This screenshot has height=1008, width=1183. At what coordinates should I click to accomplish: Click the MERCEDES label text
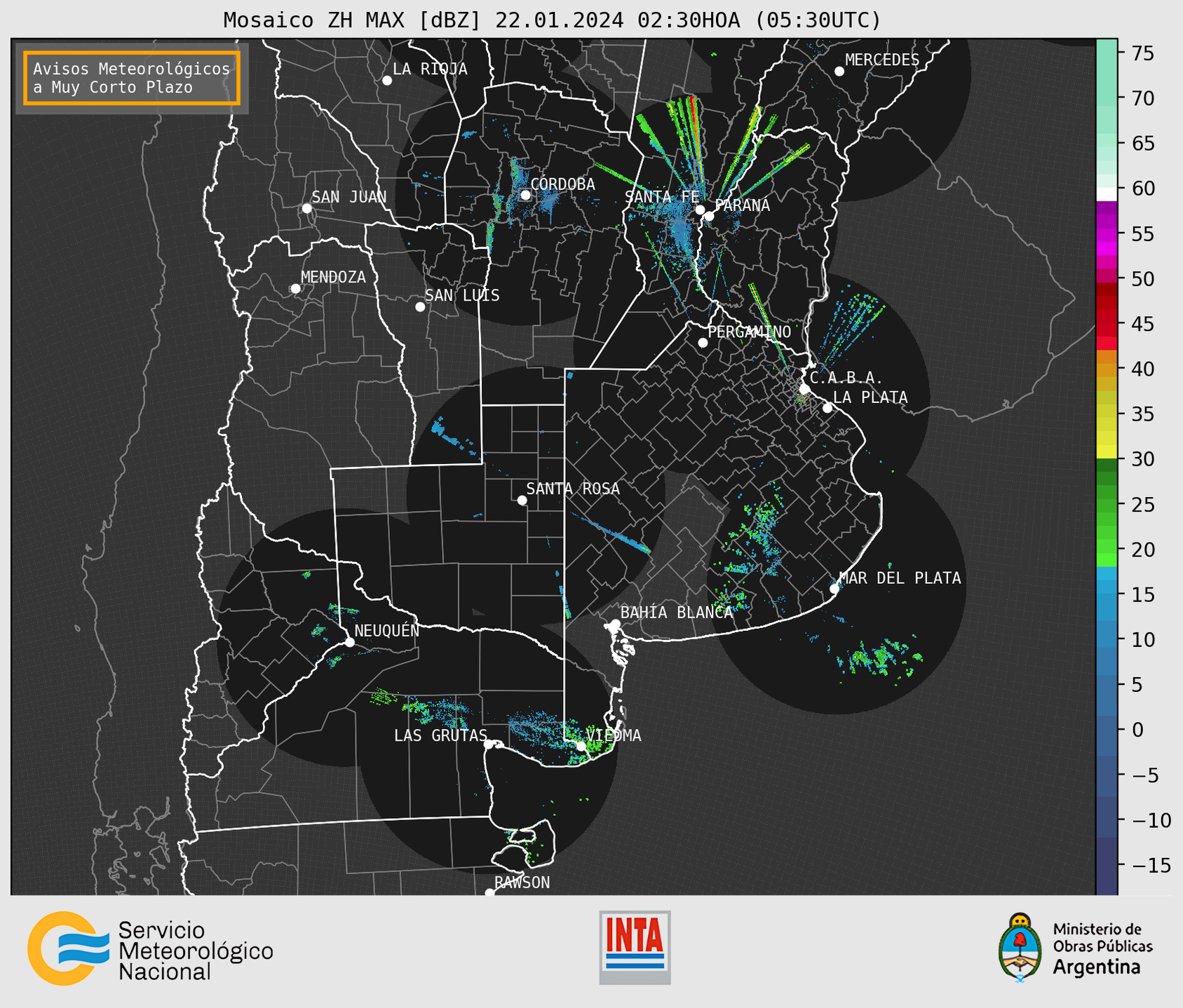coord(881,60)
